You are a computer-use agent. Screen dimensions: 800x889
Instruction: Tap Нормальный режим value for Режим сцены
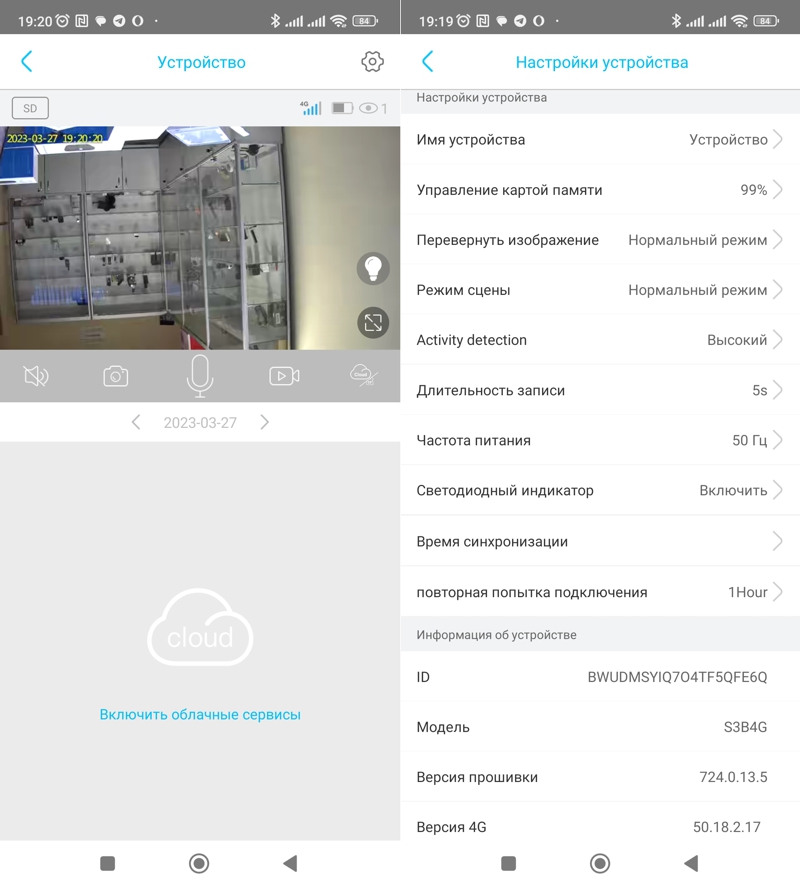click(x=697, y=290)
